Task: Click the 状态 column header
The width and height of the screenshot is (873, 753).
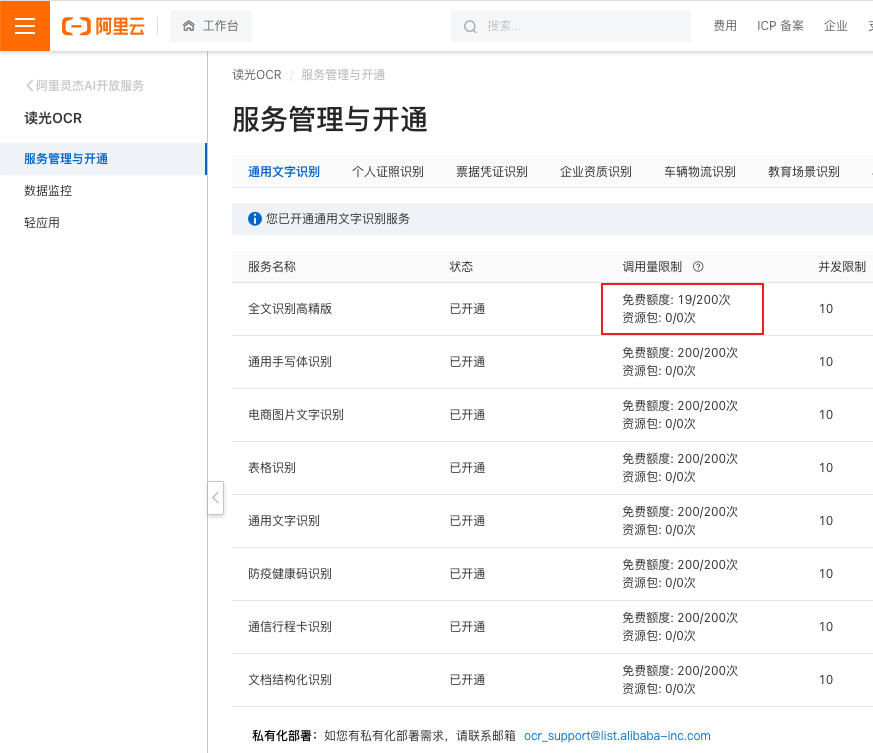Action: [461, 267]
